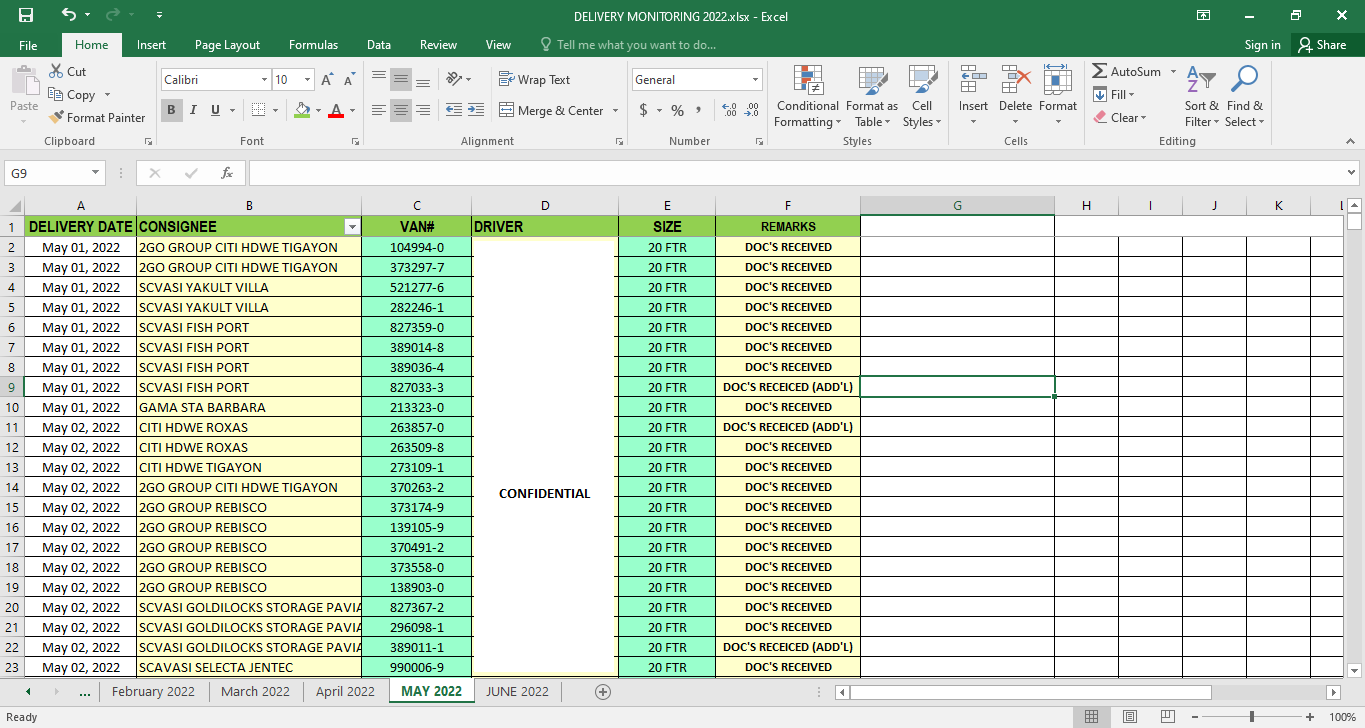Zoom out with the minus button

point(1194,717)
